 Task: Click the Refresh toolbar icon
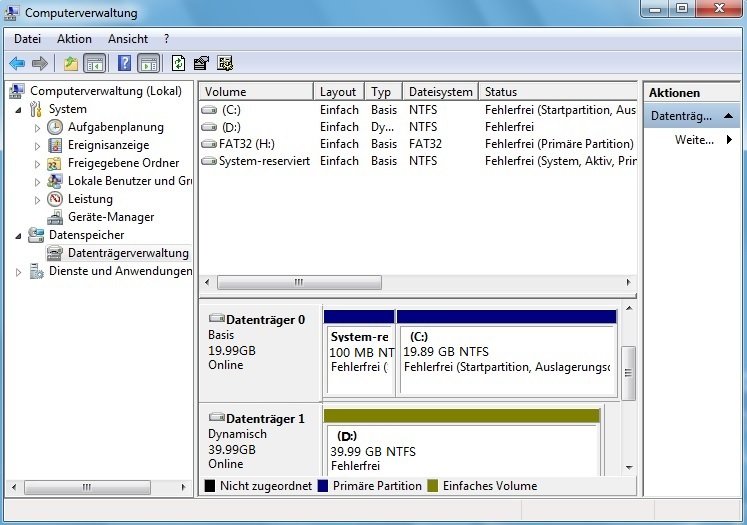[x=178, y=63]
